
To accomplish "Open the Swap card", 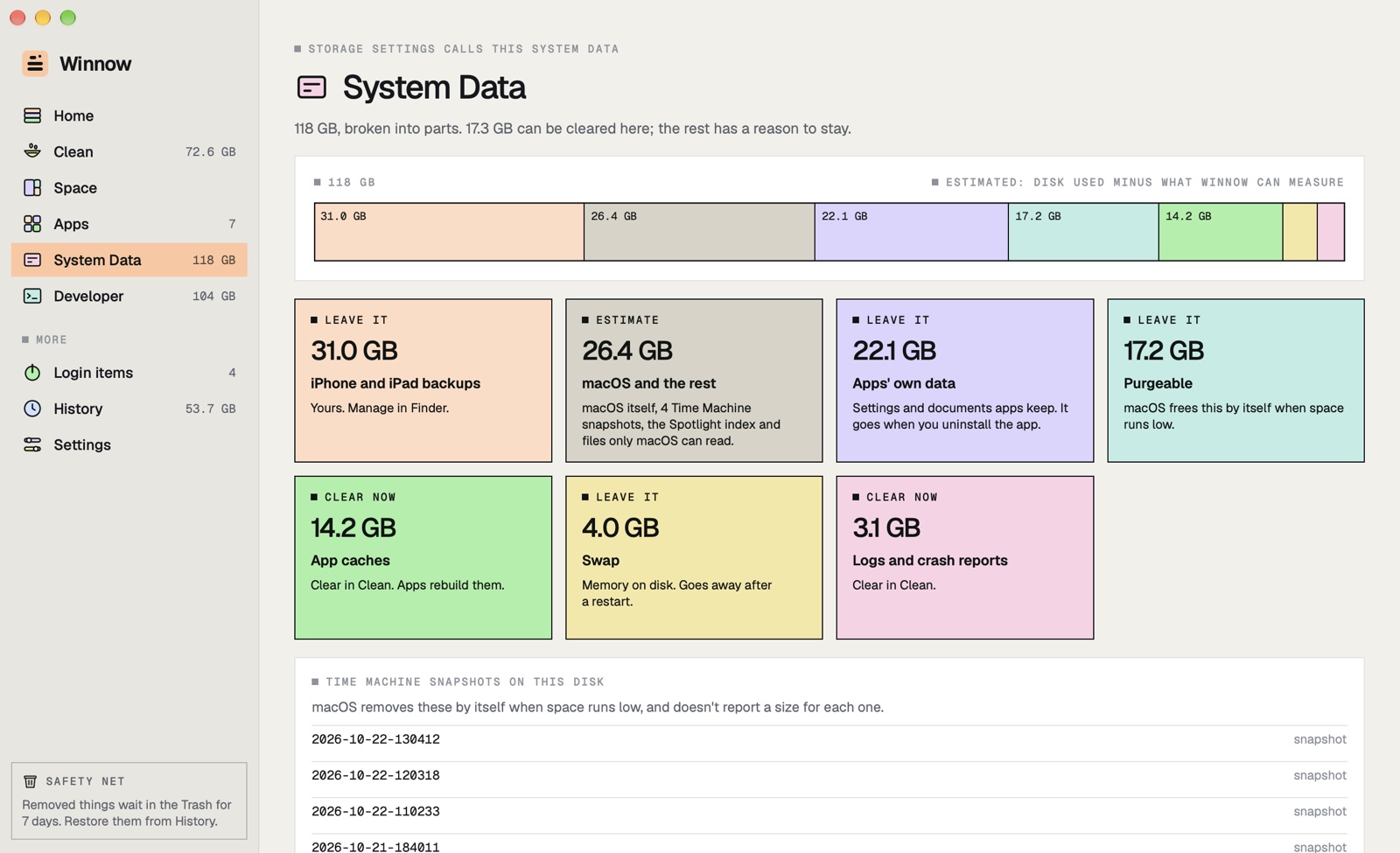I will click(694, 557).
